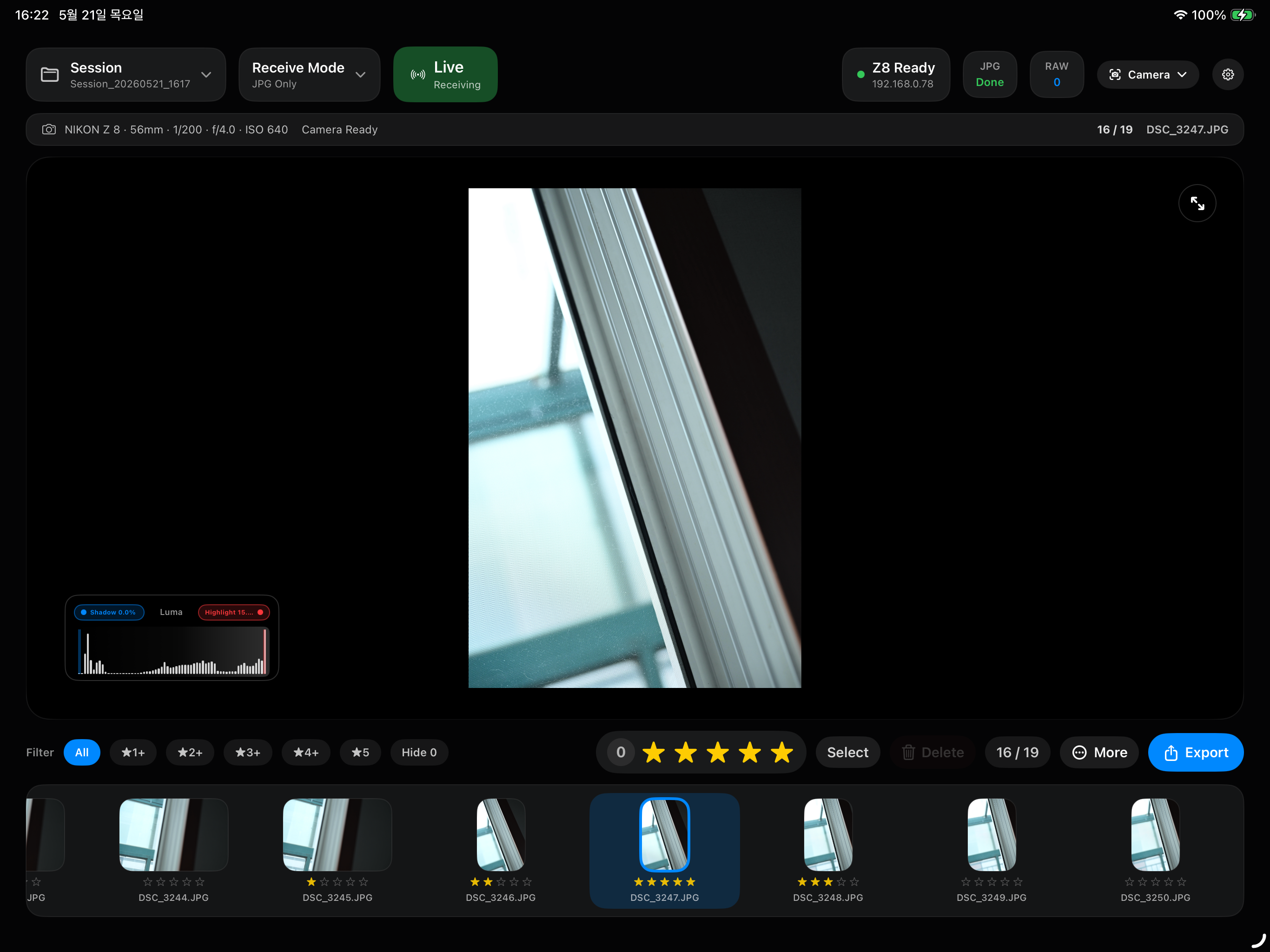Open the Receive Mode dropdown
1270x952 pixels.
pos(309,75)
